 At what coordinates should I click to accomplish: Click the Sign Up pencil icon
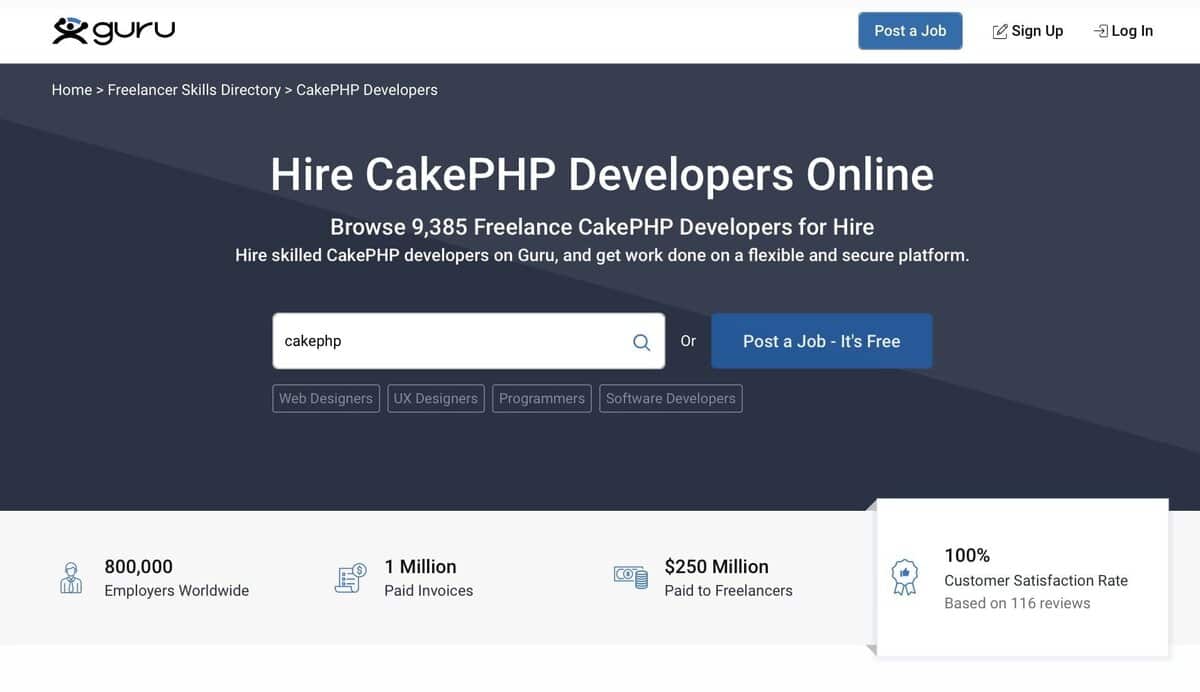pos(999,32)
